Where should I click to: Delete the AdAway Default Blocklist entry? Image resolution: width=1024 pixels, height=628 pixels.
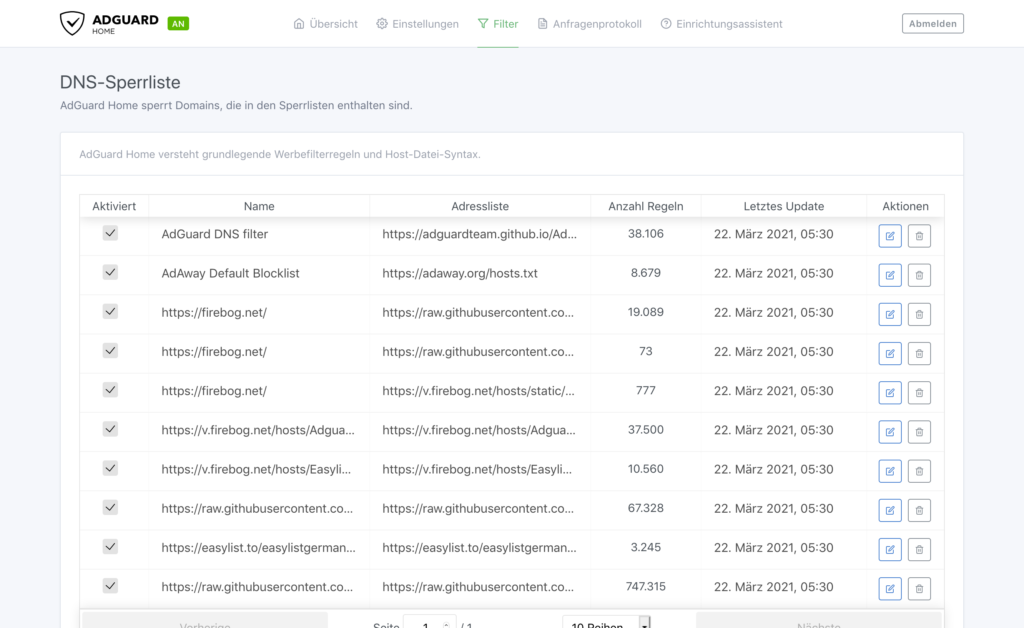point(919,275)
